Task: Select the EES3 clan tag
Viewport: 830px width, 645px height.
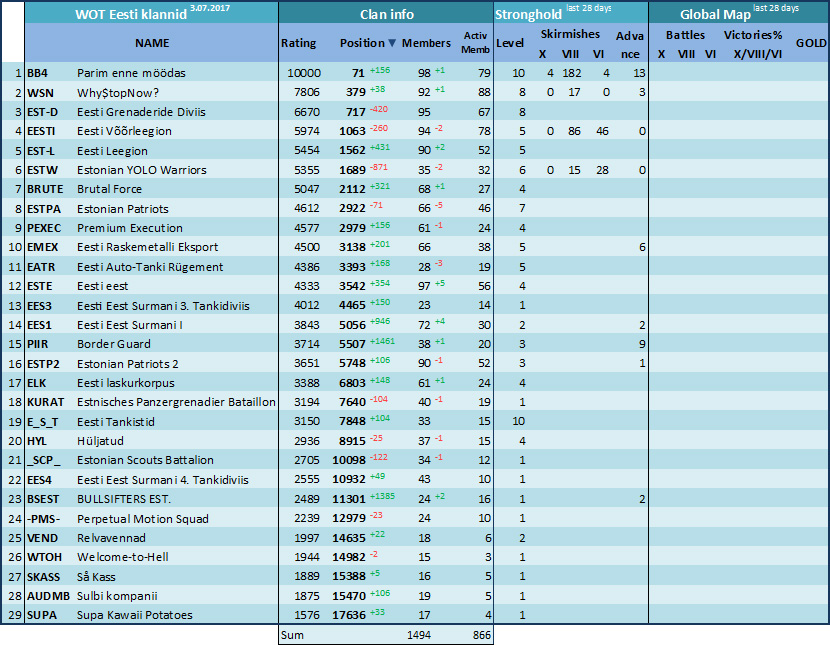Action: (39, 306)
